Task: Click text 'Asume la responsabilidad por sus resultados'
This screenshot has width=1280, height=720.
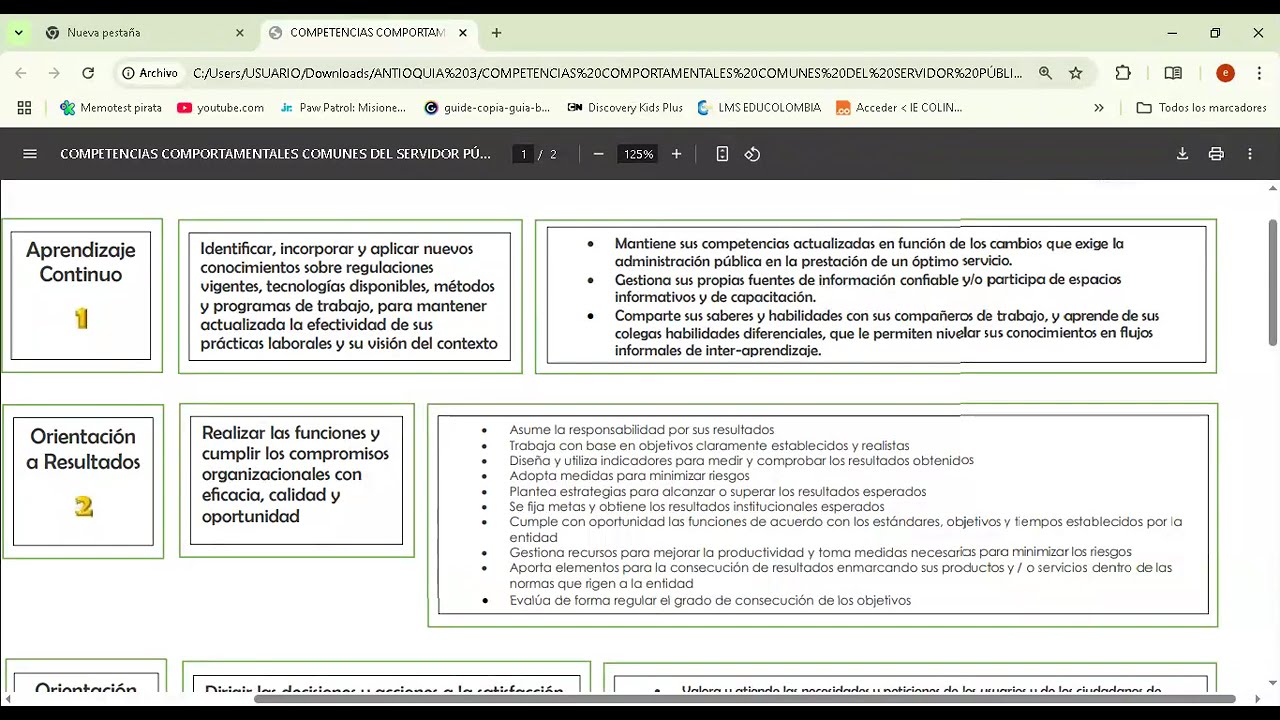Action: click(x=642, y=430)
